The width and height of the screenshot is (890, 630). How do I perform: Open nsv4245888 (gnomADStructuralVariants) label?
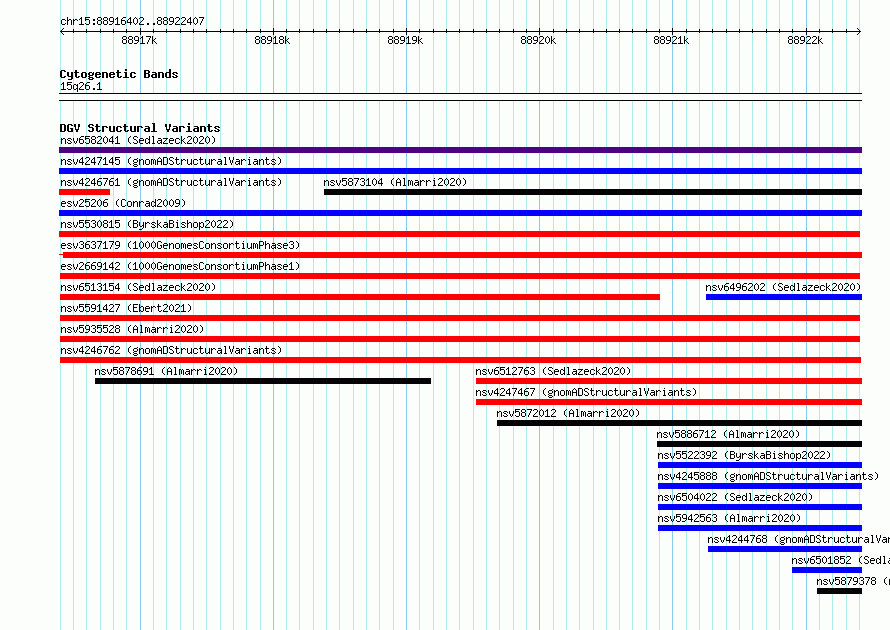(768, 476)
